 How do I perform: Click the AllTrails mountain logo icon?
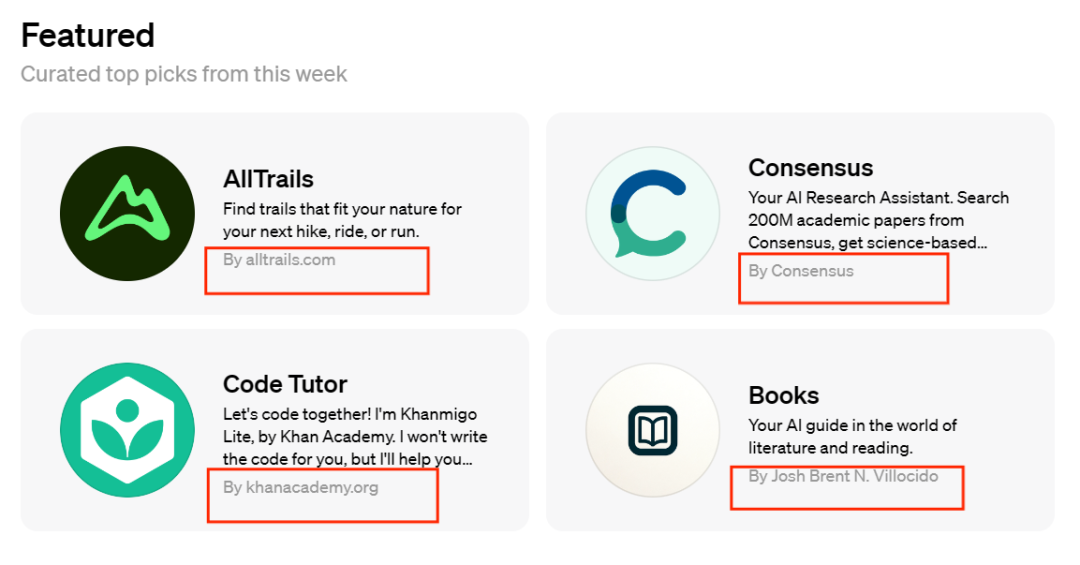[x=127, y=213]
